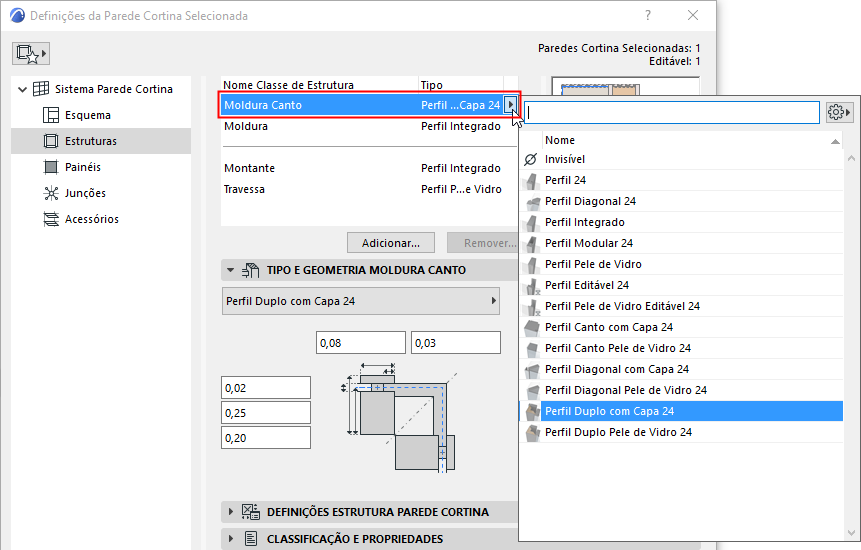Open the Acessórios page
Image resolution: width=861 pixels, height=550 pixels.
point(92,219)
